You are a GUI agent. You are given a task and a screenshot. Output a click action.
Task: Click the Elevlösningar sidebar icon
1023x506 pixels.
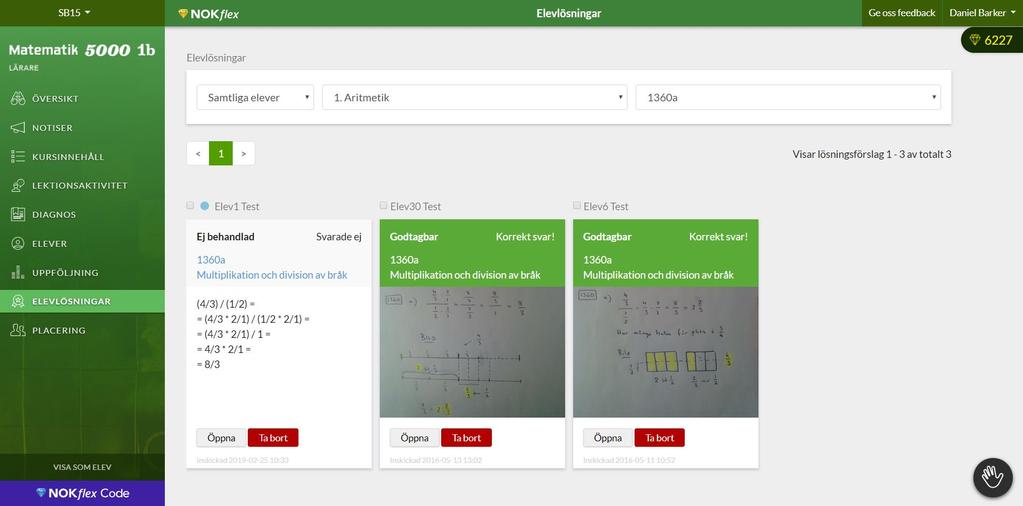[x=18, y=301]
